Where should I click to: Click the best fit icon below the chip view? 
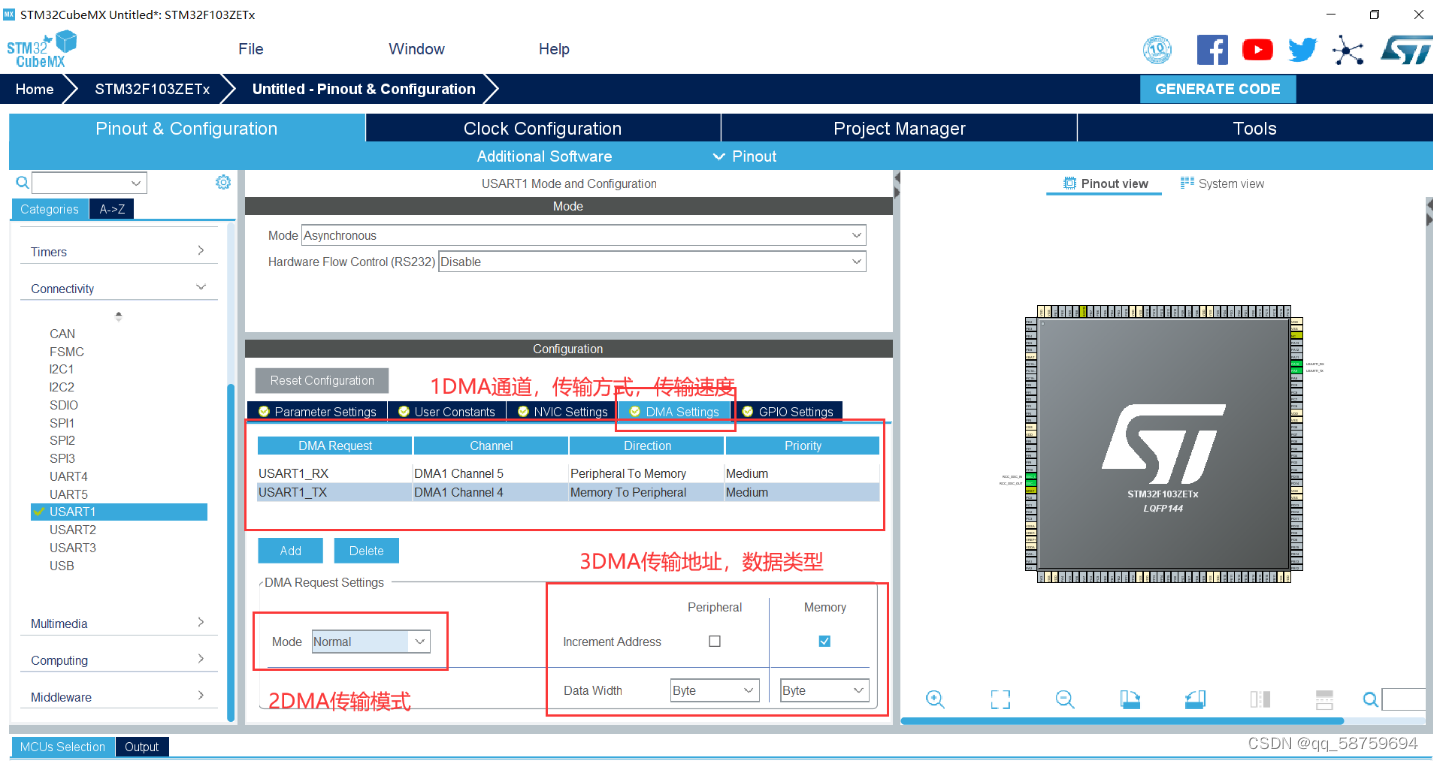(1000, 699)
